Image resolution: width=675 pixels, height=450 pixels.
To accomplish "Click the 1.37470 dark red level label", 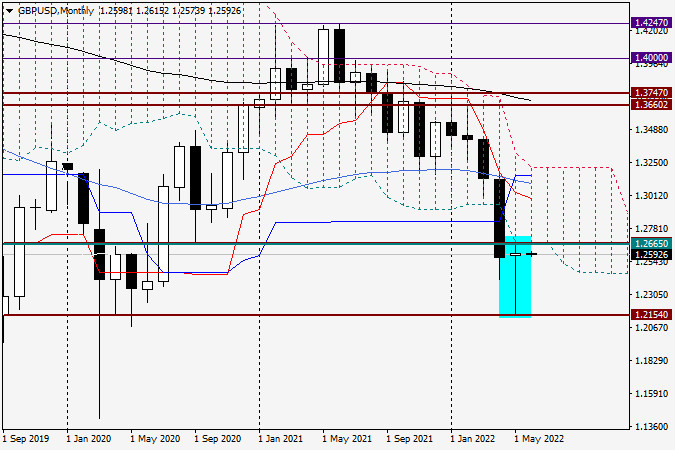I will point(652,93).
